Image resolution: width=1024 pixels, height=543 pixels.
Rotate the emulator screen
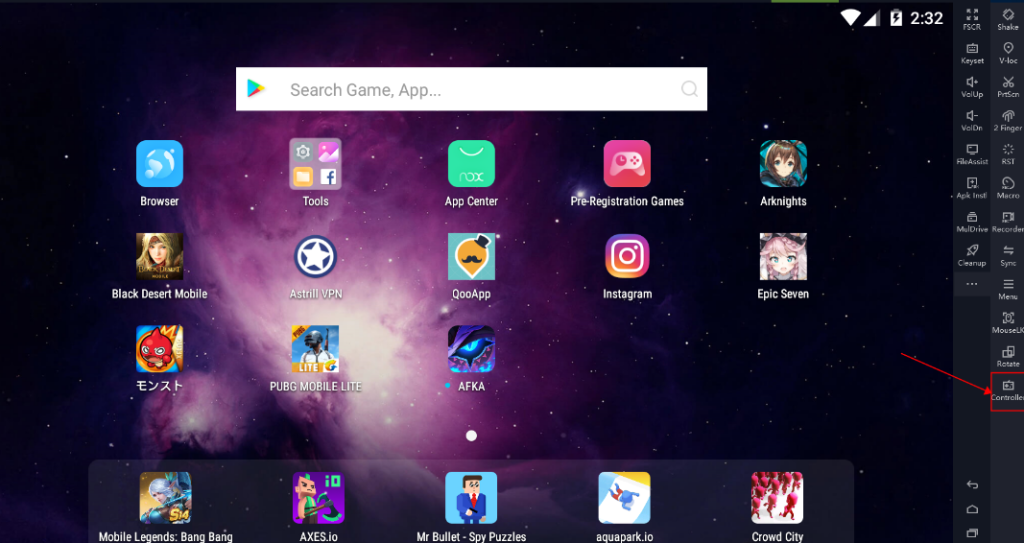[1007, 355]
